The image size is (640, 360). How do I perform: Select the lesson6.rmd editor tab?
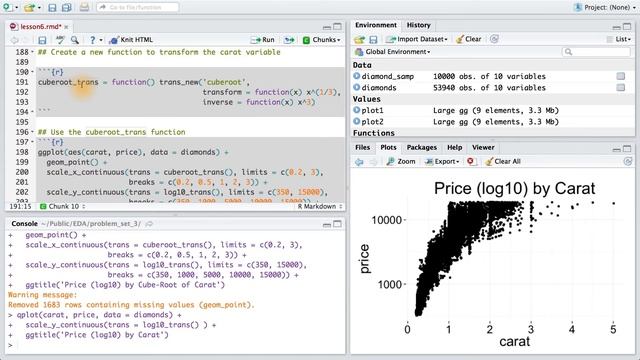pyautogui.click(x=40, y=27)
